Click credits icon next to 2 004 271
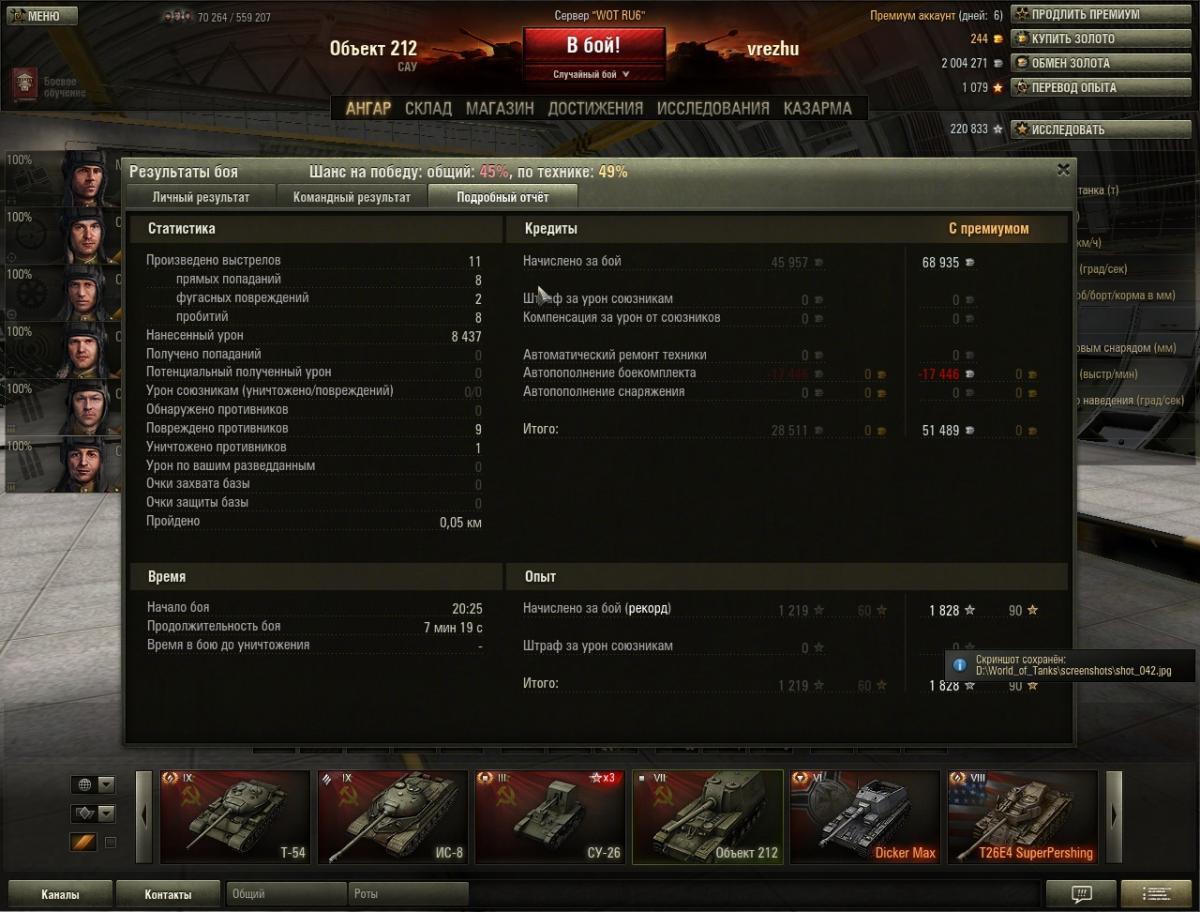Viewport: 1200px width, 912px height. tap(999, 63)
